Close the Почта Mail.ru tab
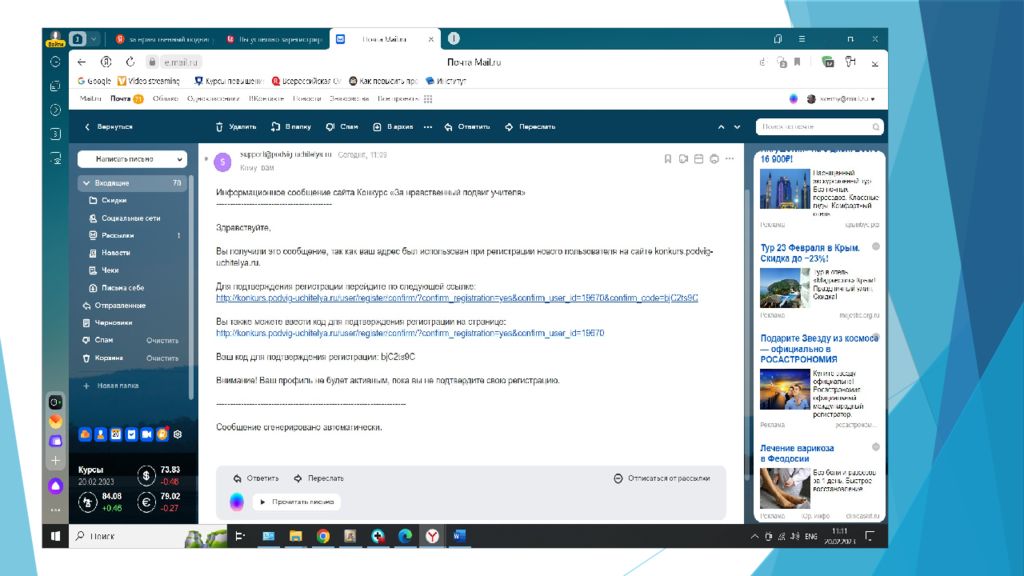Screen dimensions: 1024x576 430,39
